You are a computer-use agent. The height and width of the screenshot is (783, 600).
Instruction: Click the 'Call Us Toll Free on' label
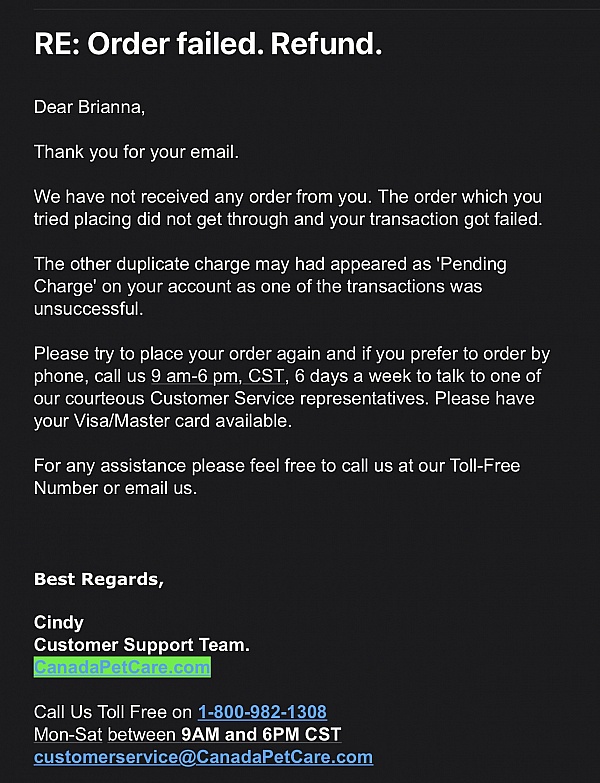[113, 712]
